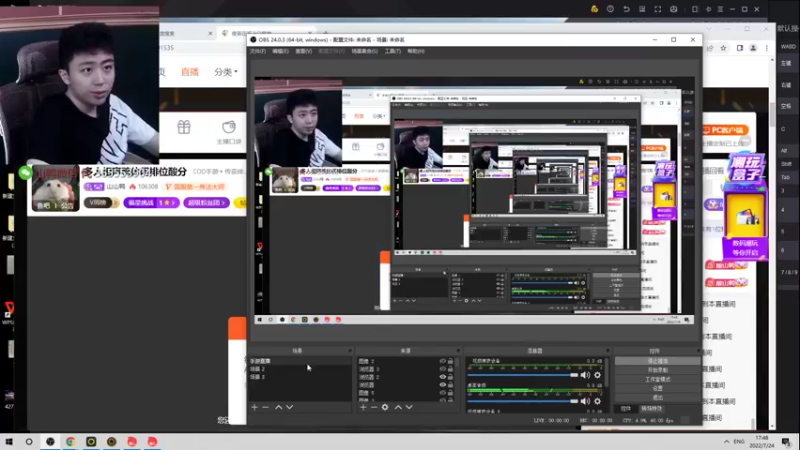Lock the 浏览器 3 source
Image resolution: width=800 pixels, height=450 pixels.
tap(450, 369)
